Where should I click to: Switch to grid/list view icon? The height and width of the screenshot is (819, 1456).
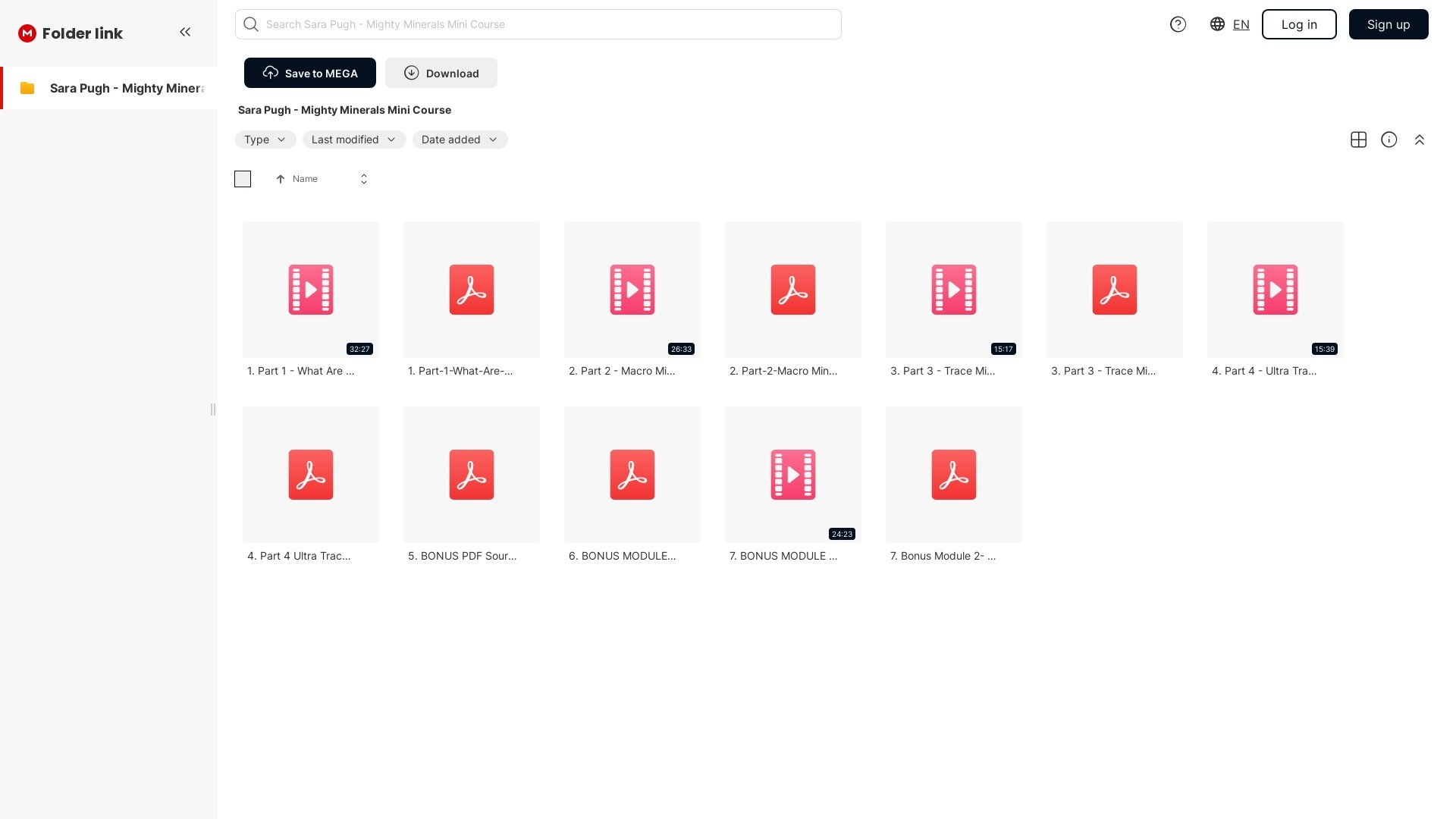(x=1358, y=140)
